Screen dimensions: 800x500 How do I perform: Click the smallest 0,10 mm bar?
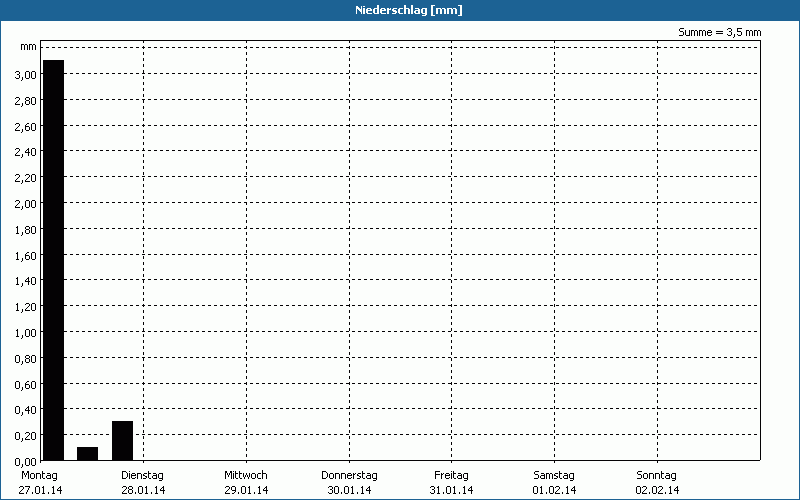[x=88, y=454]
